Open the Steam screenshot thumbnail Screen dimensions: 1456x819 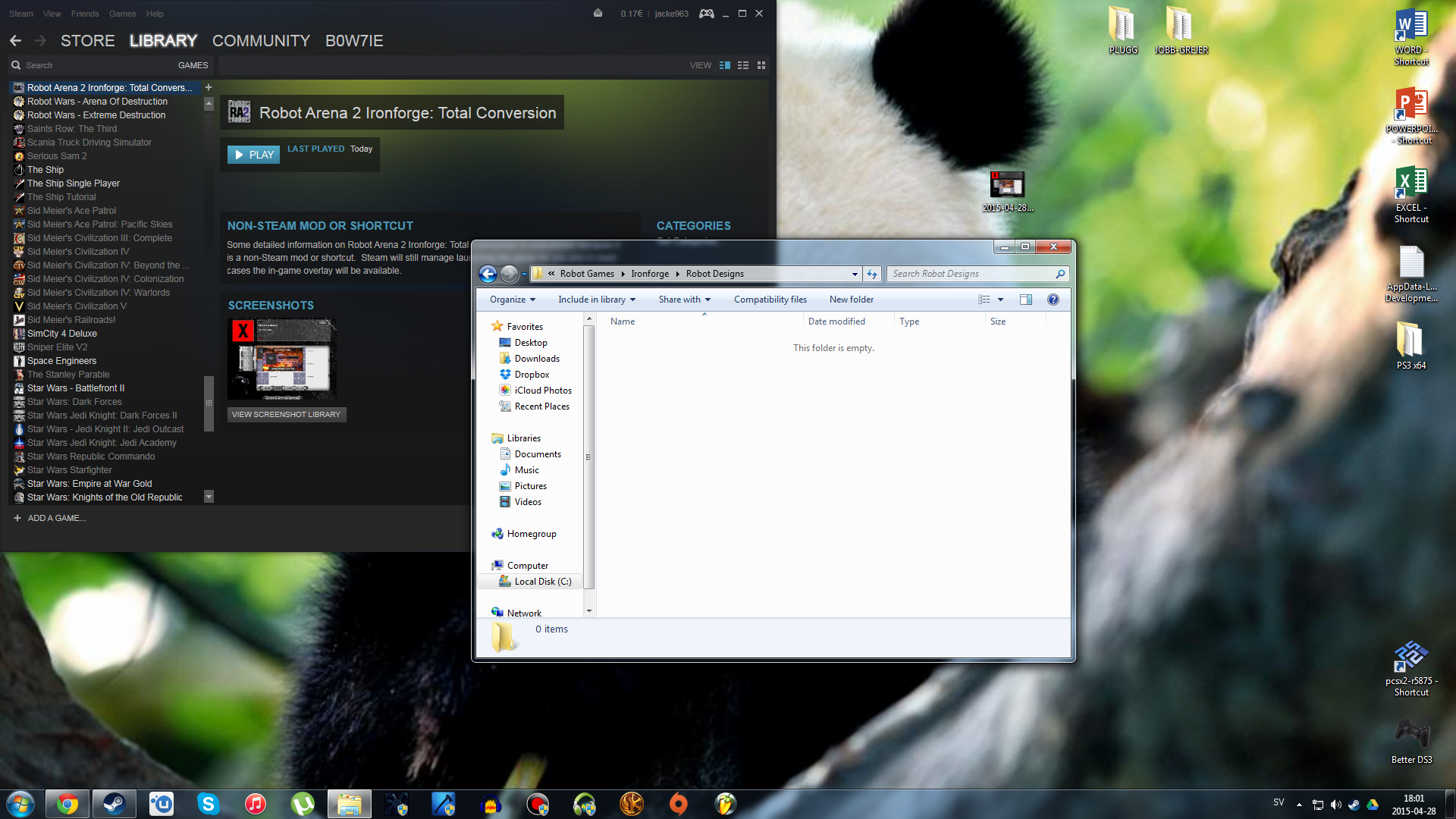(281, 359)
